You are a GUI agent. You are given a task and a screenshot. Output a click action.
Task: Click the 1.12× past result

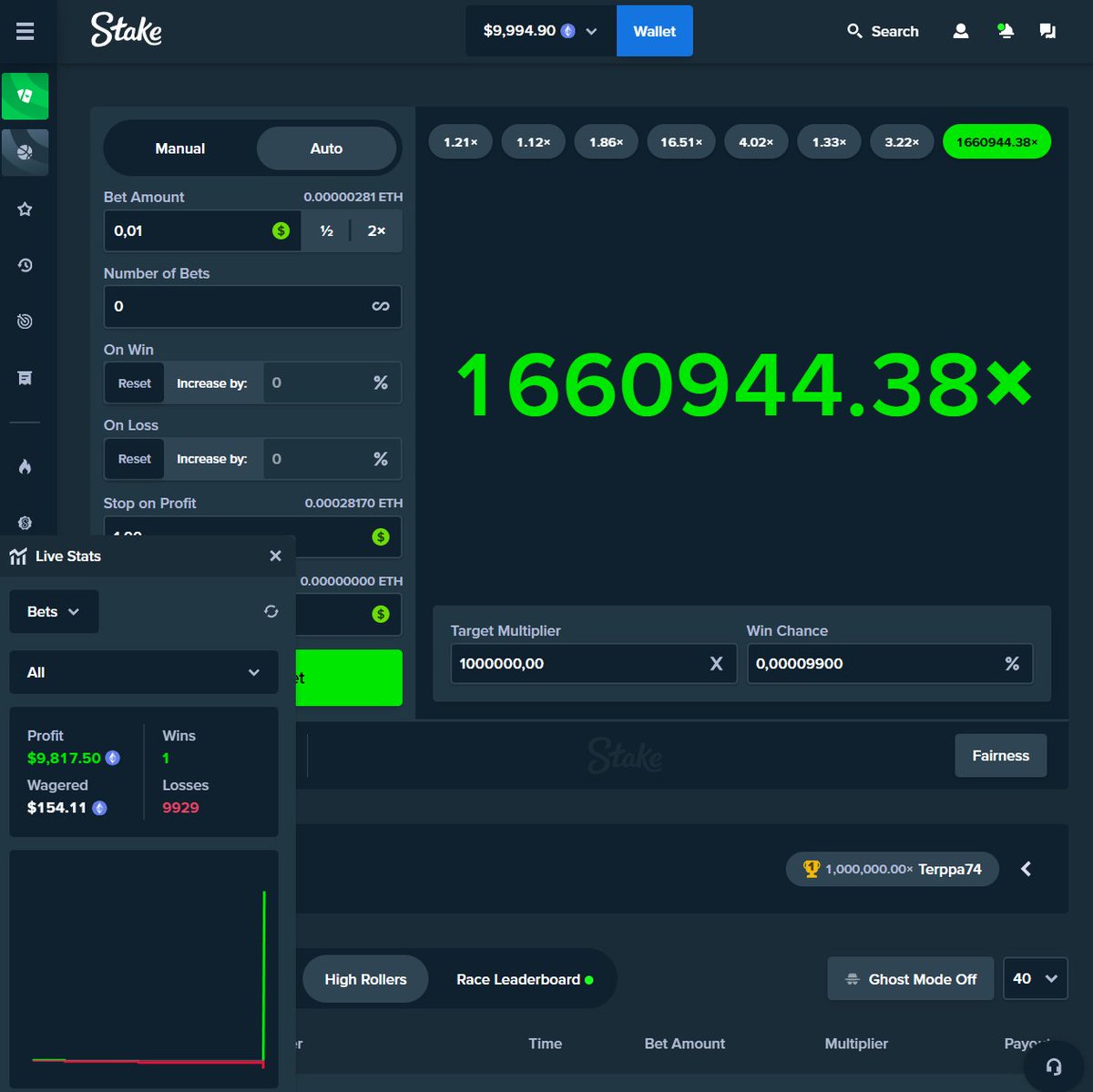pos(533,142)
